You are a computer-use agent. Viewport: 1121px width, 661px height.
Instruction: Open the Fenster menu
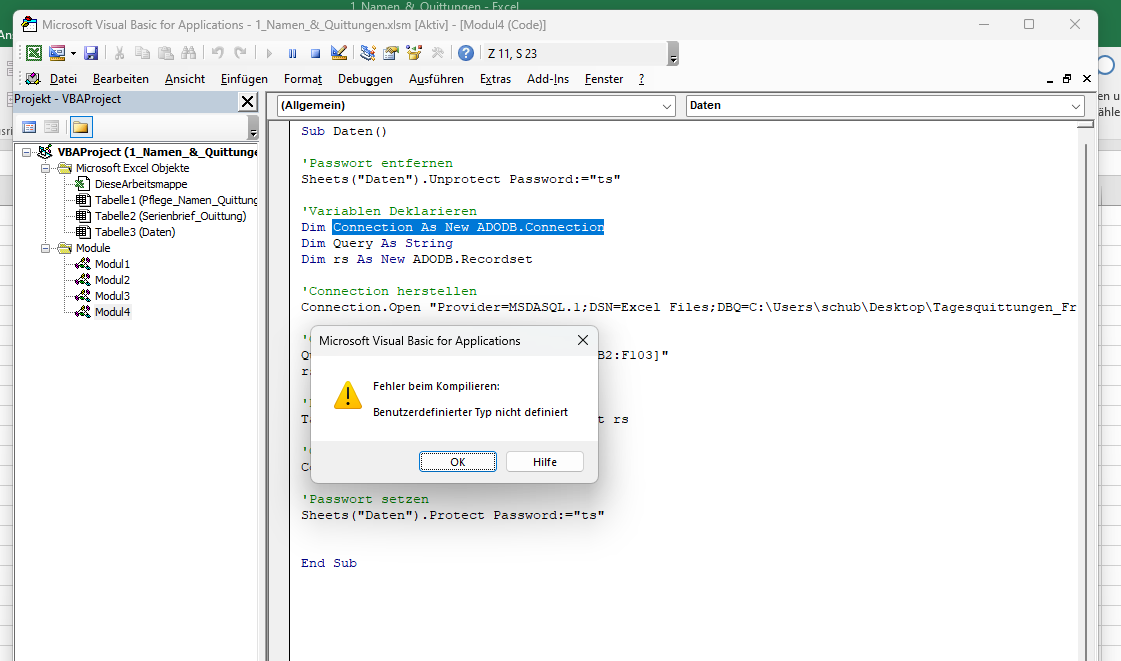603,79
